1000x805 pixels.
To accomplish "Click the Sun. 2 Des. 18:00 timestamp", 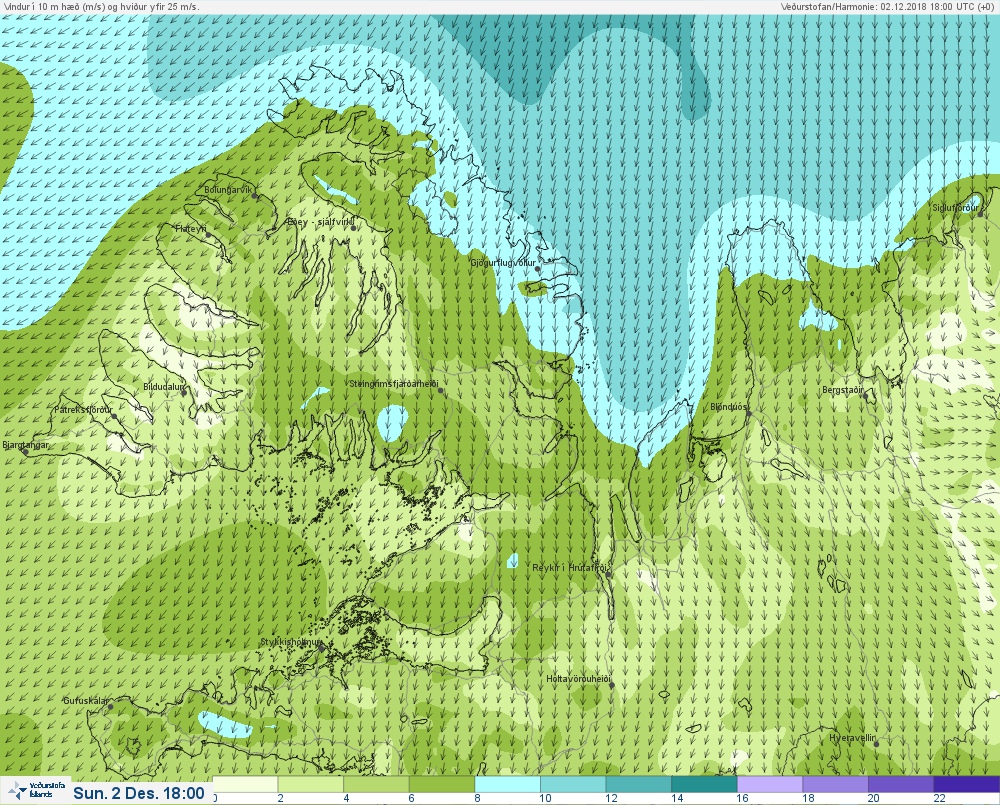I will coord(138,793).
